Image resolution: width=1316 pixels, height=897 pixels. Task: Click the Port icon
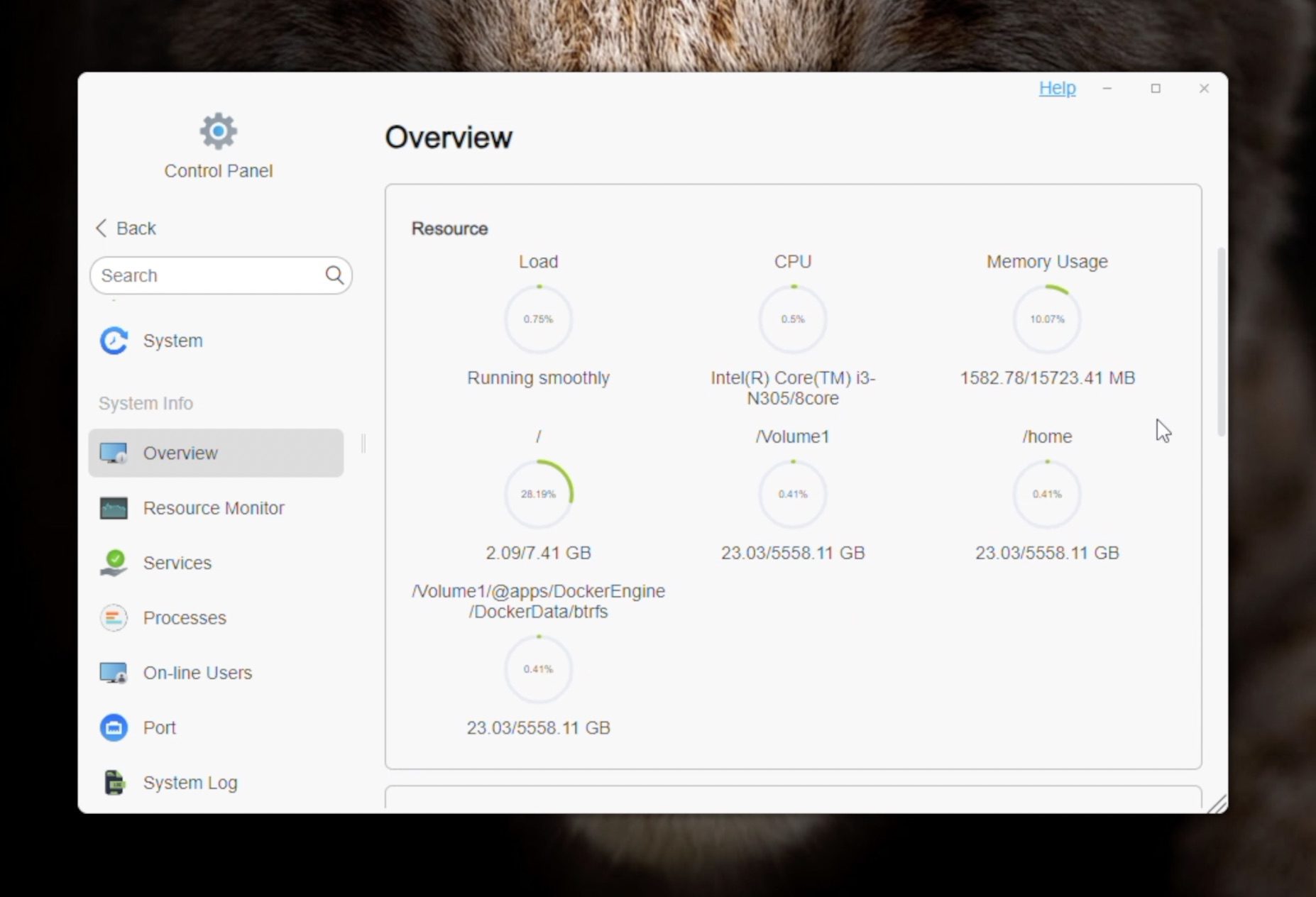pos(114,727)
